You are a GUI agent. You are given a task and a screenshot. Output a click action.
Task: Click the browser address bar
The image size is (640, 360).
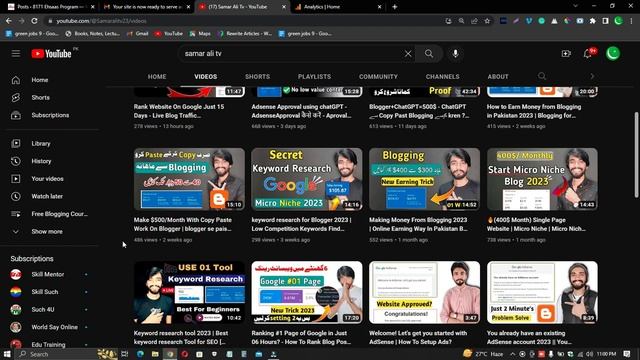[x=245, y=21]
